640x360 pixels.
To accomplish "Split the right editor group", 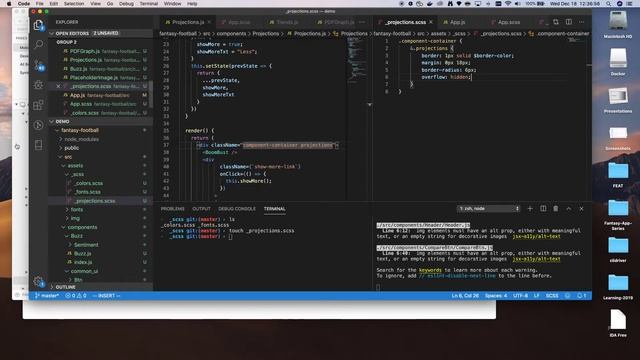I will click(x=569, y=22).
